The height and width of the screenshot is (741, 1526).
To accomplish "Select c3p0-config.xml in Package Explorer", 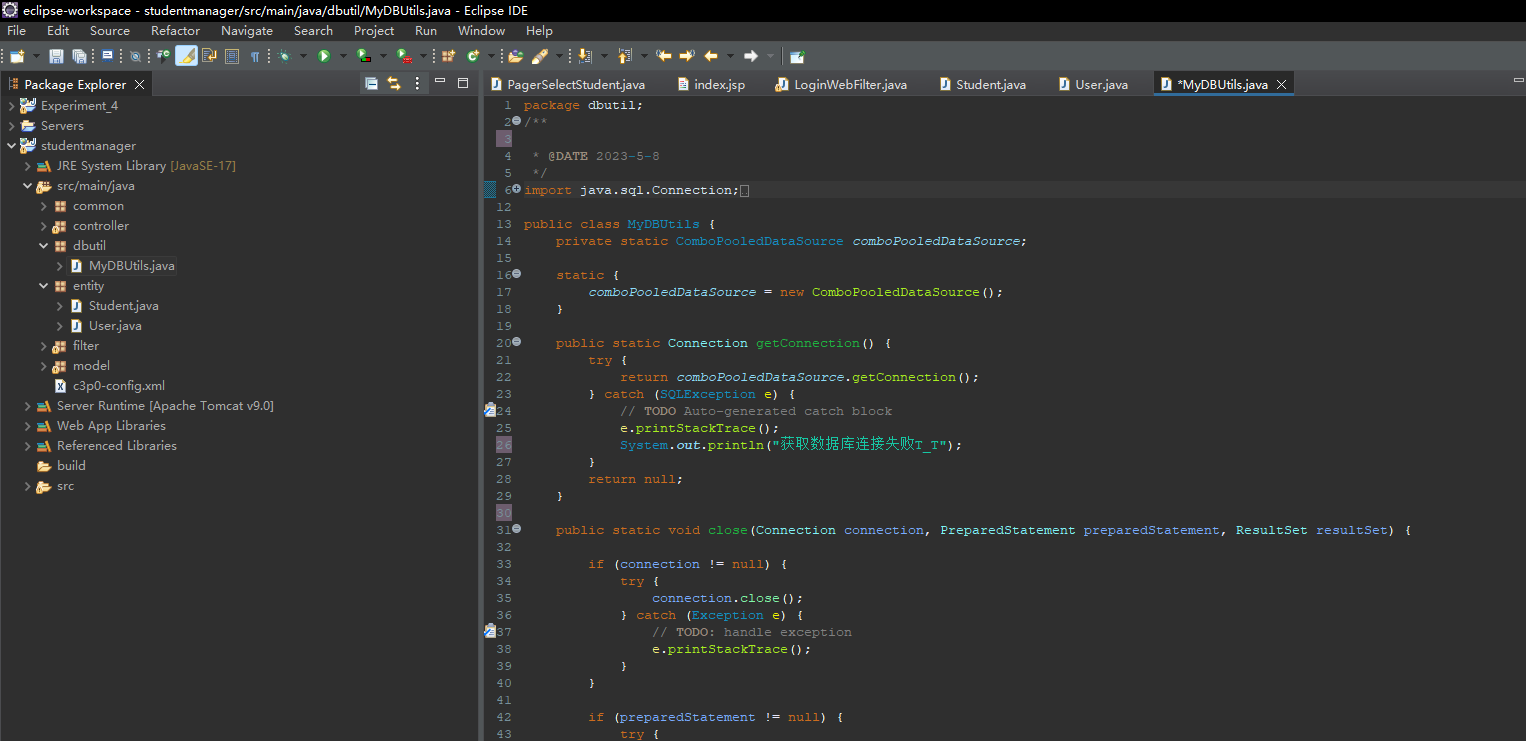I will click(118, 386).
